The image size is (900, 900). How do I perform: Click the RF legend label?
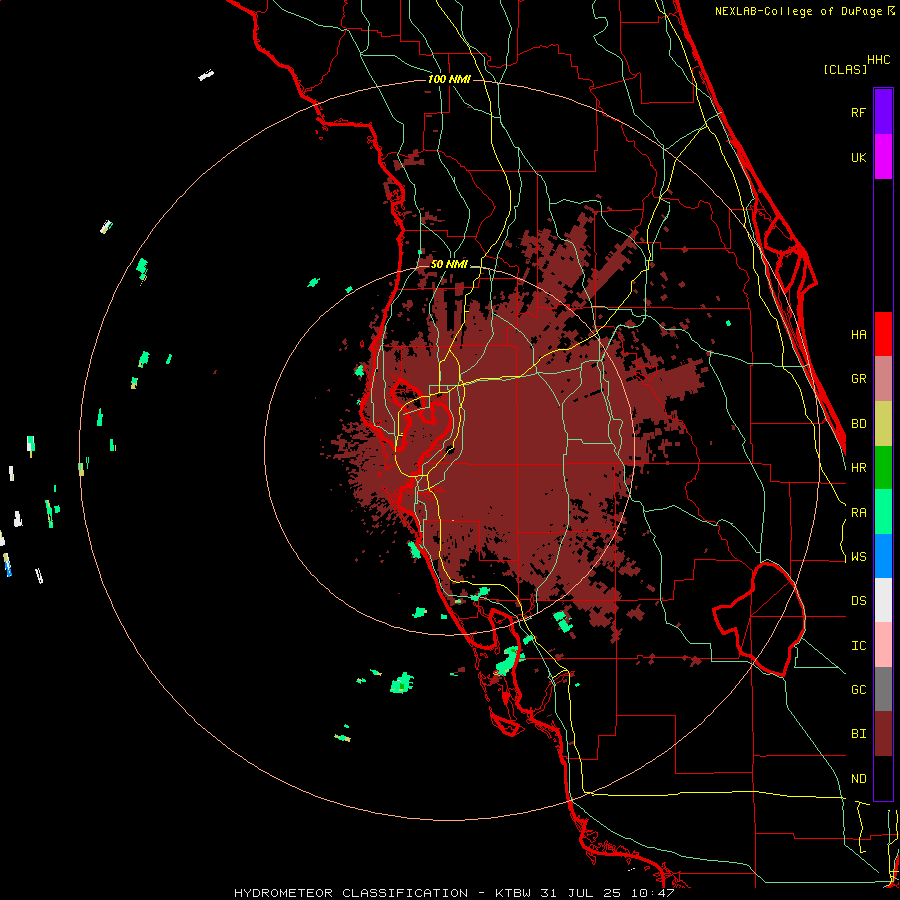(858, 112)
